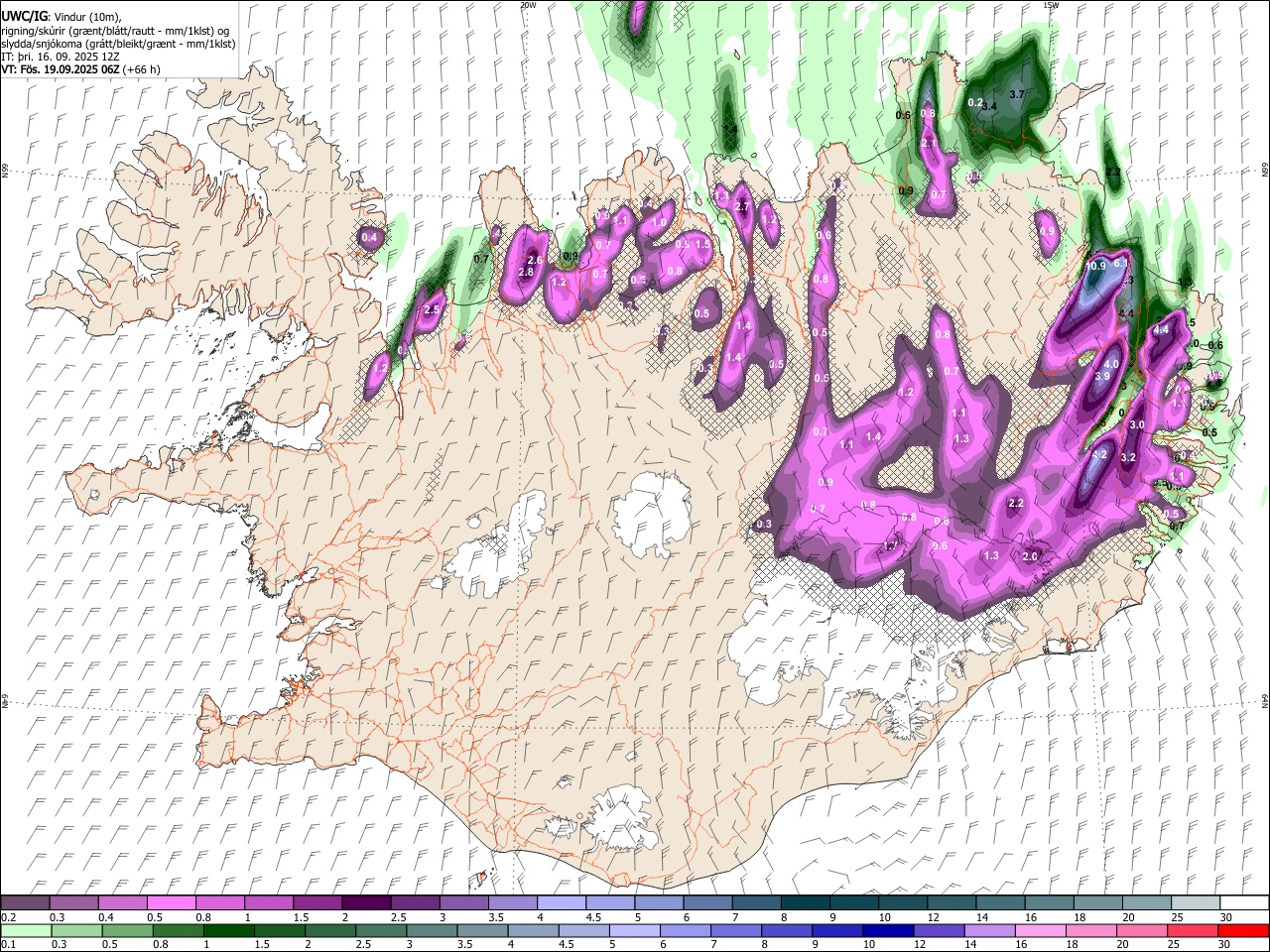Image resolution: width=1270 pixels, height=952 pixels.
Task: Click the dark plum 0.2 snow legend swatch
Action: click(x=25, y=902)
